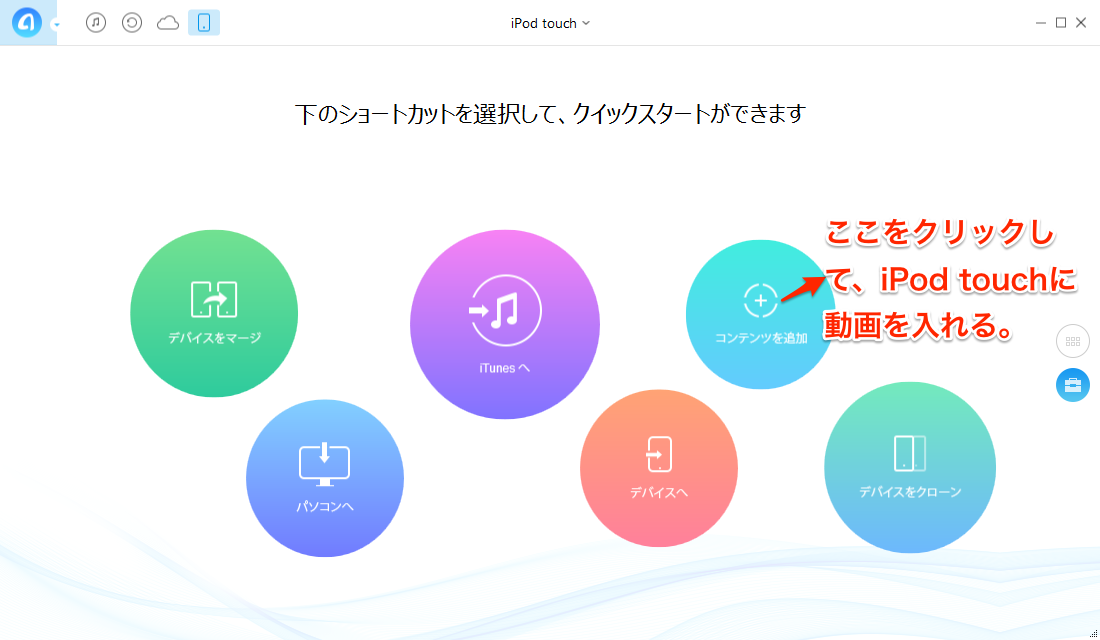Click the コンテンツを追加 circle
The height and width of the screenshot is (640, 1100).
tap(760, 314)
